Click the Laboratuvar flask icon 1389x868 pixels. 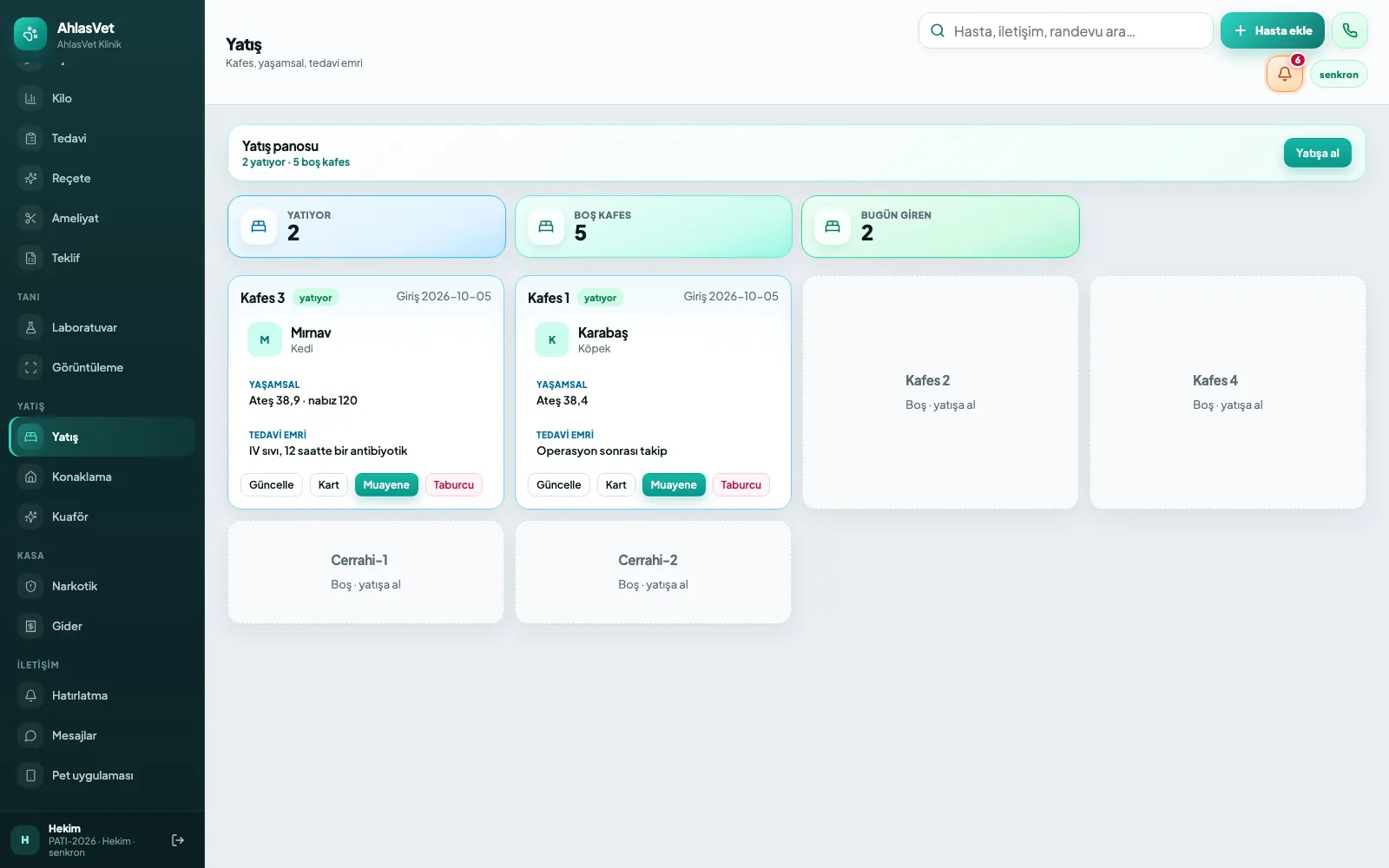[x=30, y=327]
